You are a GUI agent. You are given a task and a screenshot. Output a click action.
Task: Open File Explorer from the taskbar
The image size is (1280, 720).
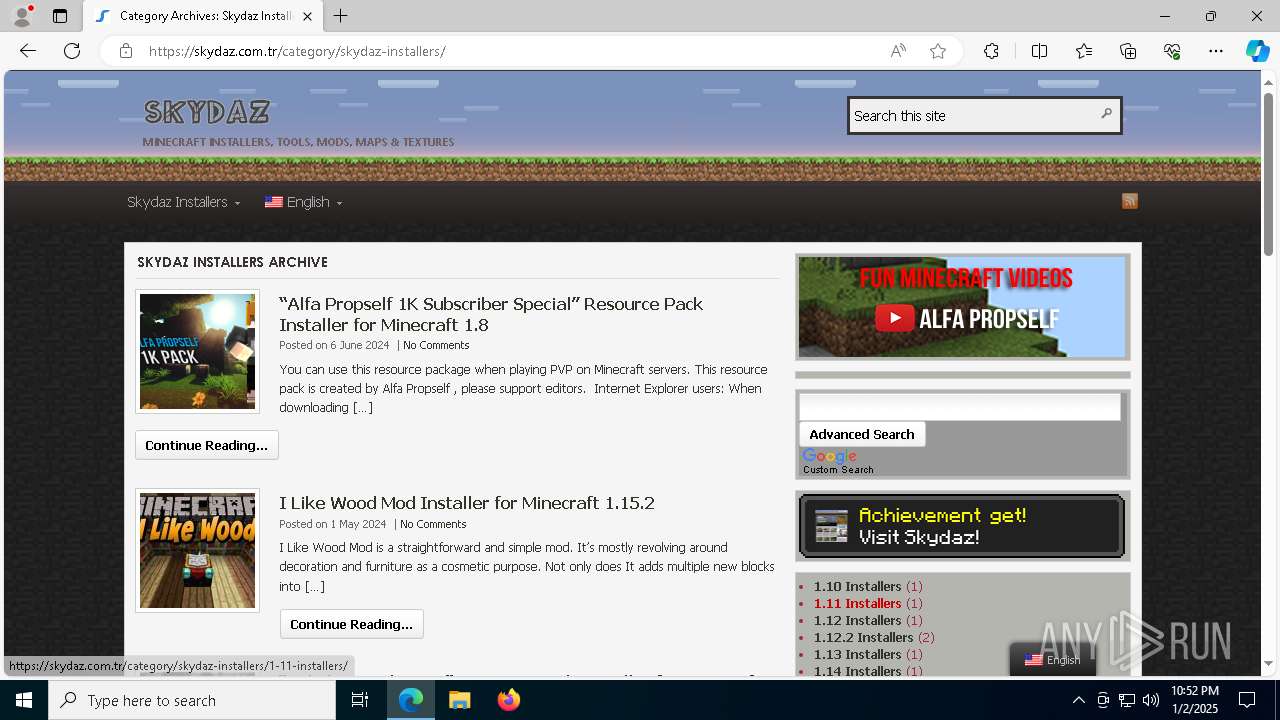click(459, 700)
